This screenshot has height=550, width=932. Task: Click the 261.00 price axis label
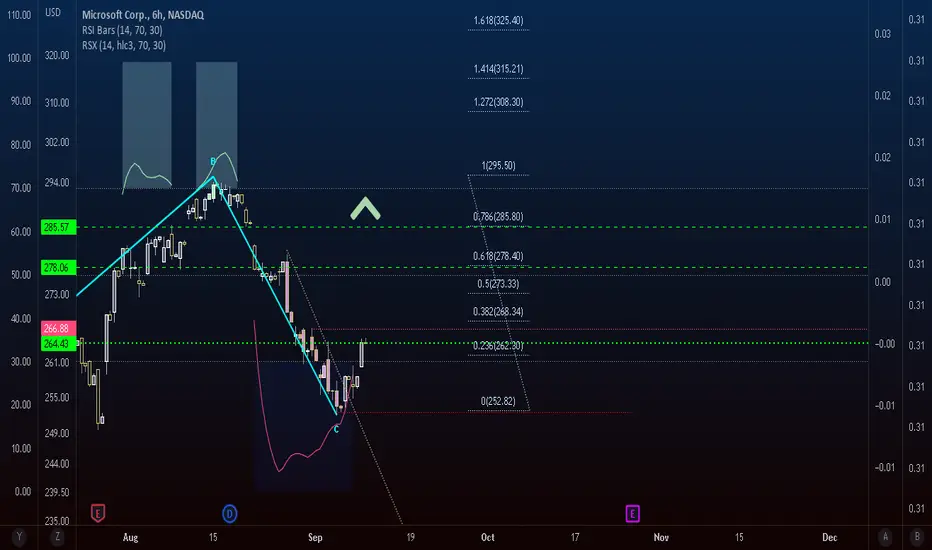pyautogui.click(x=57, y=363)
